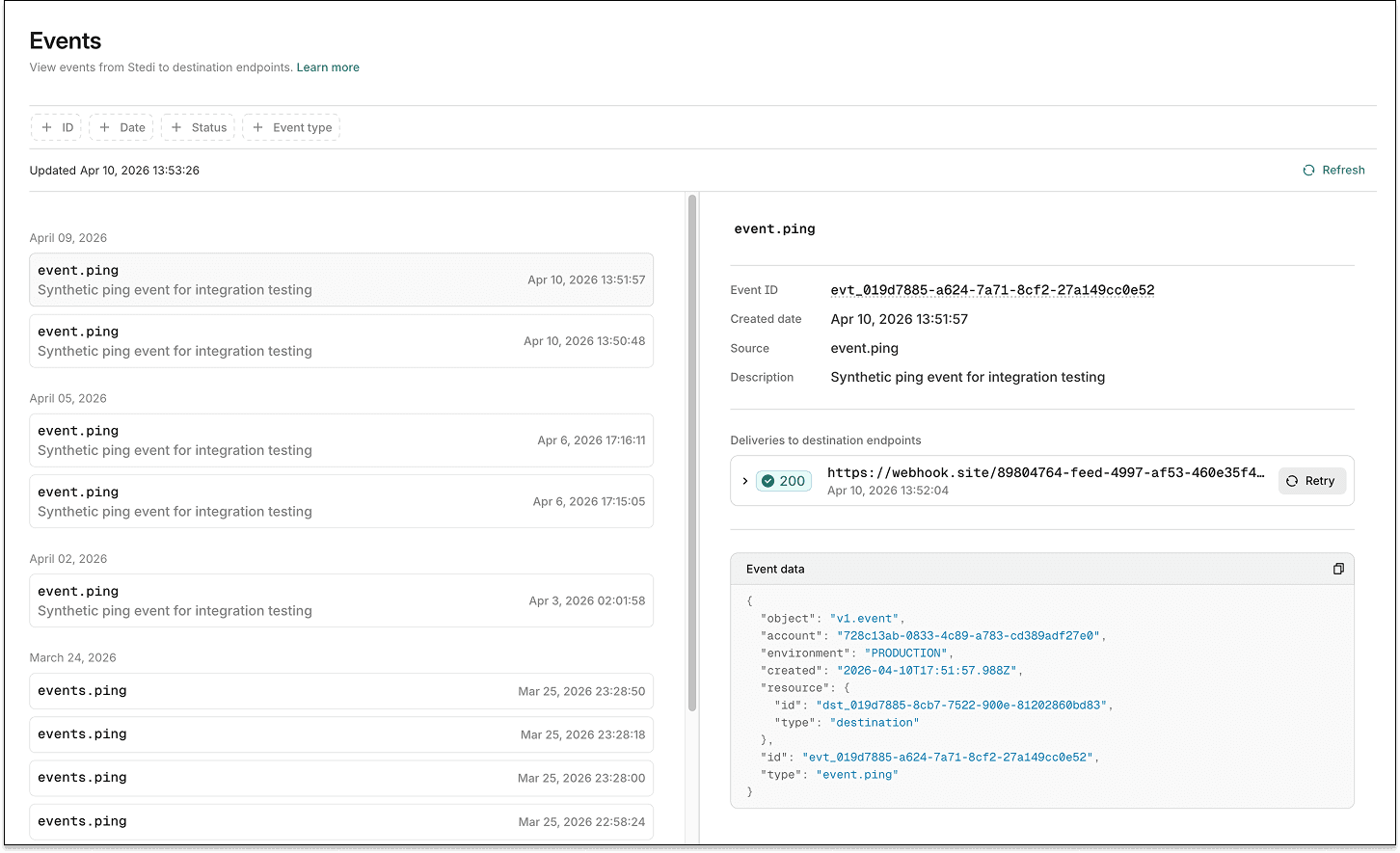Select the topmost event.ping entry
The width and height of the screenshot is (1400, 853).
tap(341, 280)
